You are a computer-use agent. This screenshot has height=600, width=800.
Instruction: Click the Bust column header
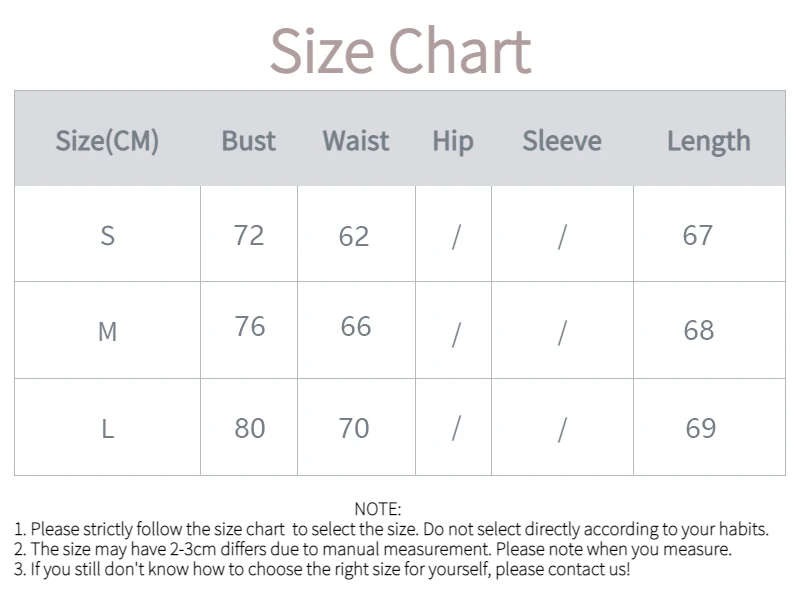[248, 141]
